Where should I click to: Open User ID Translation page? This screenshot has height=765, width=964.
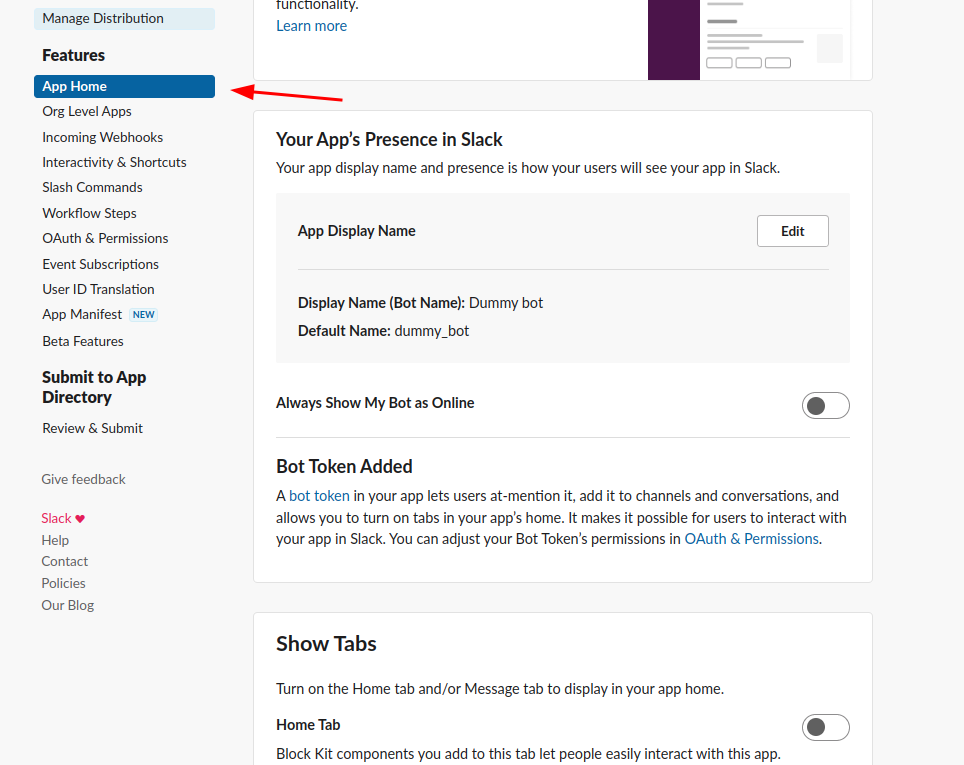(98, 290)
